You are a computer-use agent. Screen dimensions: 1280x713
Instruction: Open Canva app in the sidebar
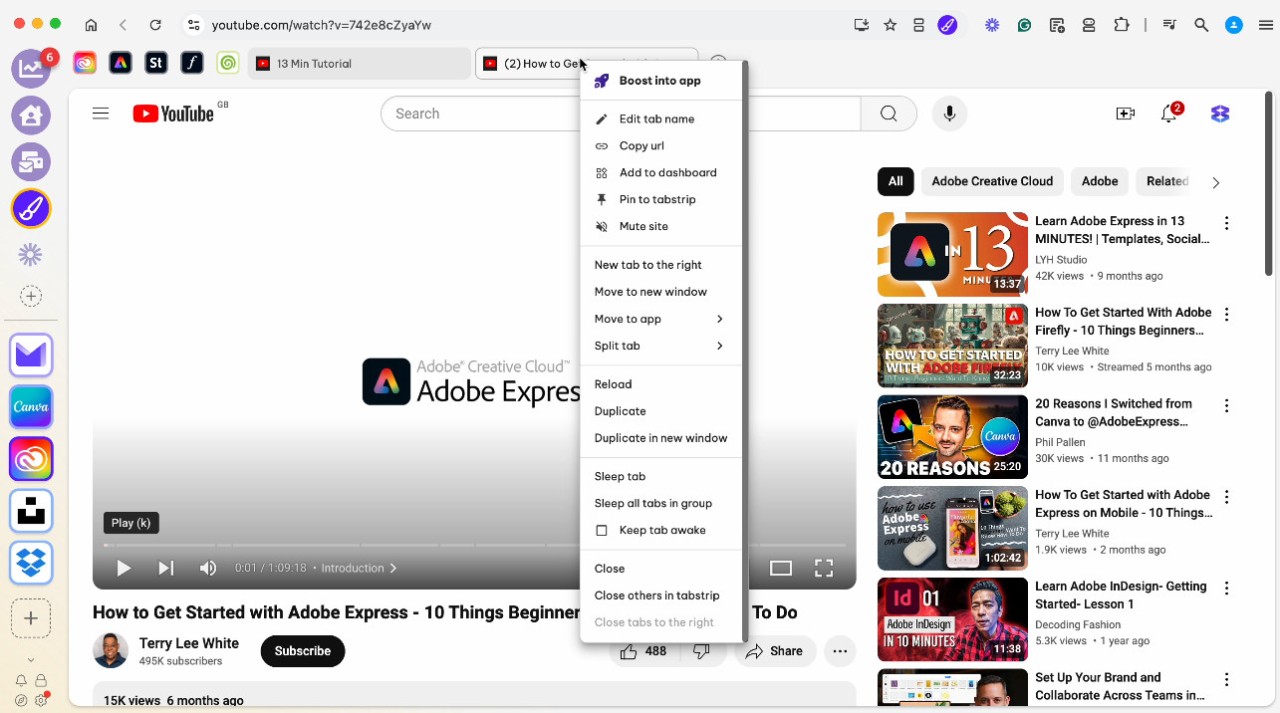(31, 407)
